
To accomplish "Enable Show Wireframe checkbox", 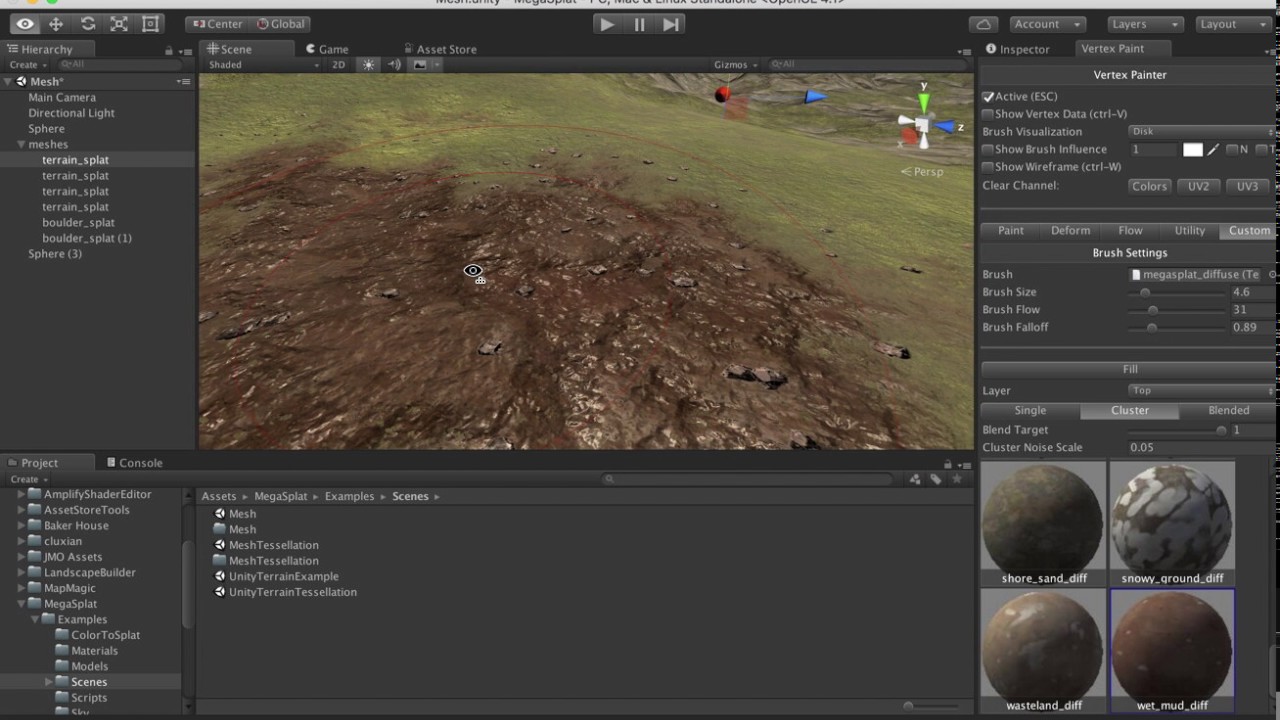I will coord(988,166).
